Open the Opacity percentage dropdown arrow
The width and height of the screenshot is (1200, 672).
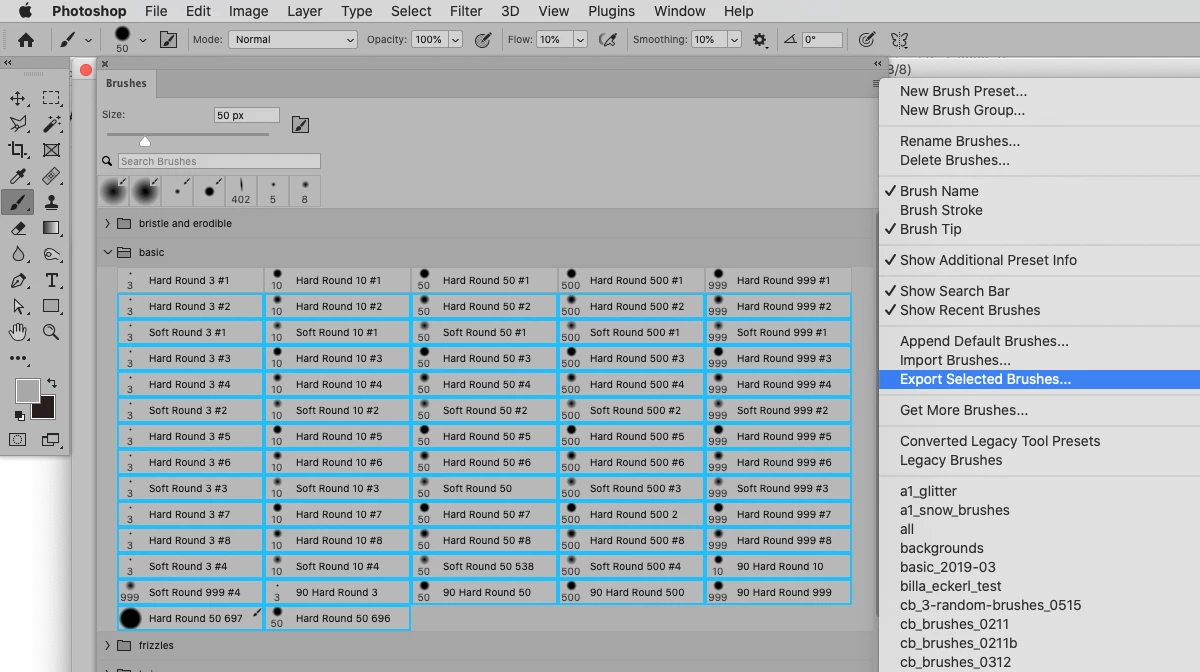[456, 40]
